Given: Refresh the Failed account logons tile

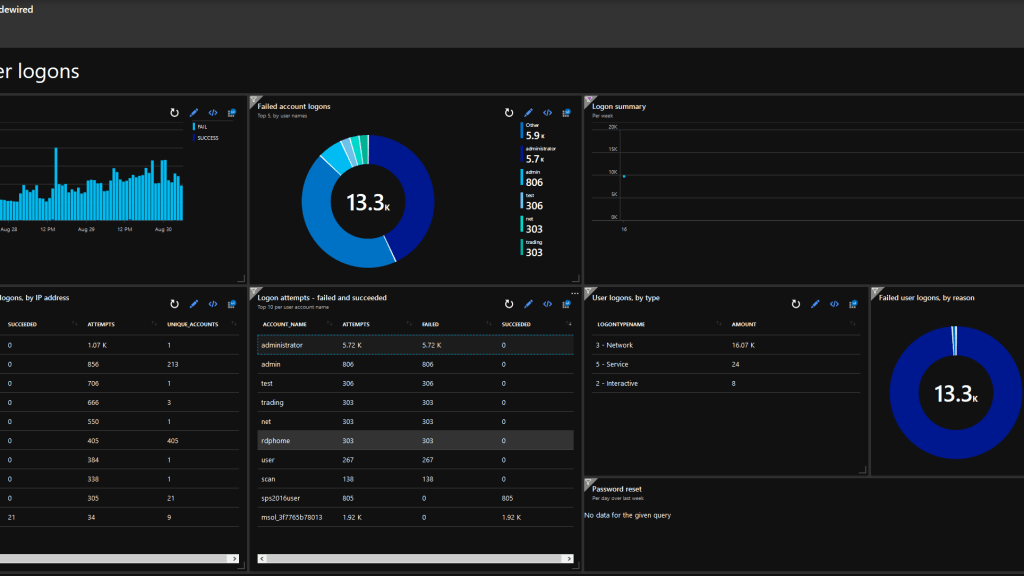Looking at the screenshot, I should click(509, 113).
